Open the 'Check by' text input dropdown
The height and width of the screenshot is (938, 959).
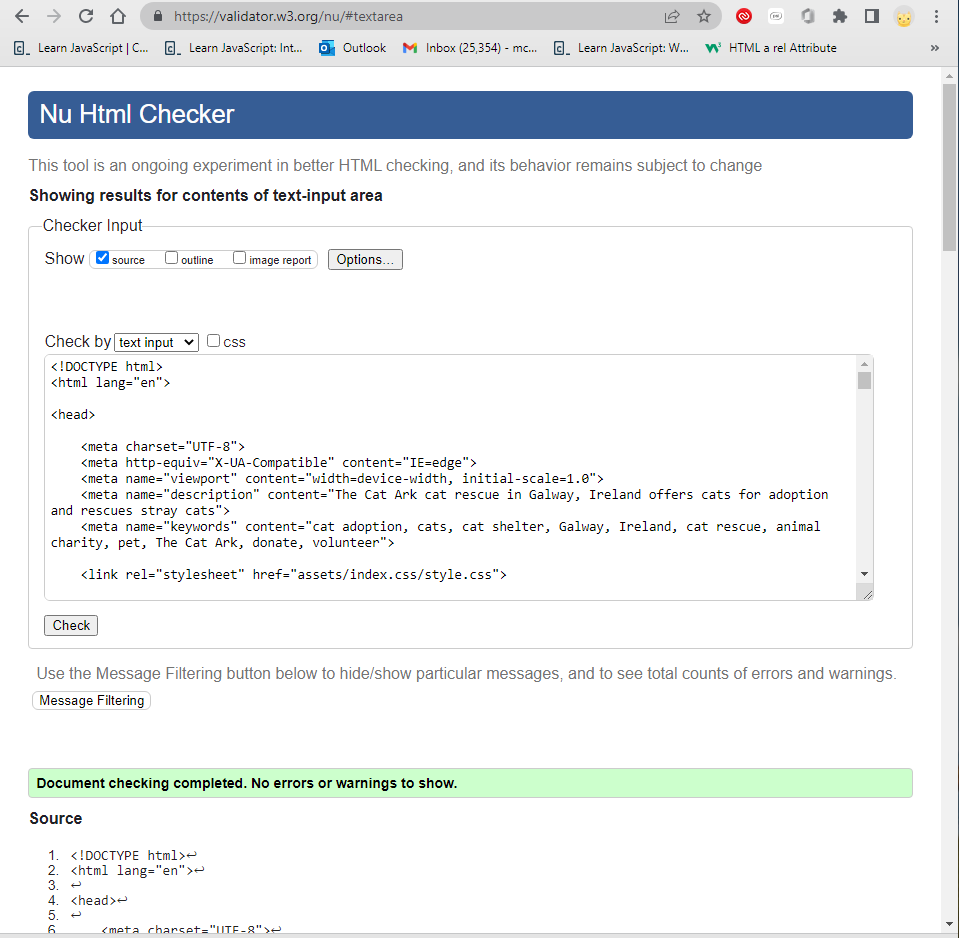tap(157, 342)
